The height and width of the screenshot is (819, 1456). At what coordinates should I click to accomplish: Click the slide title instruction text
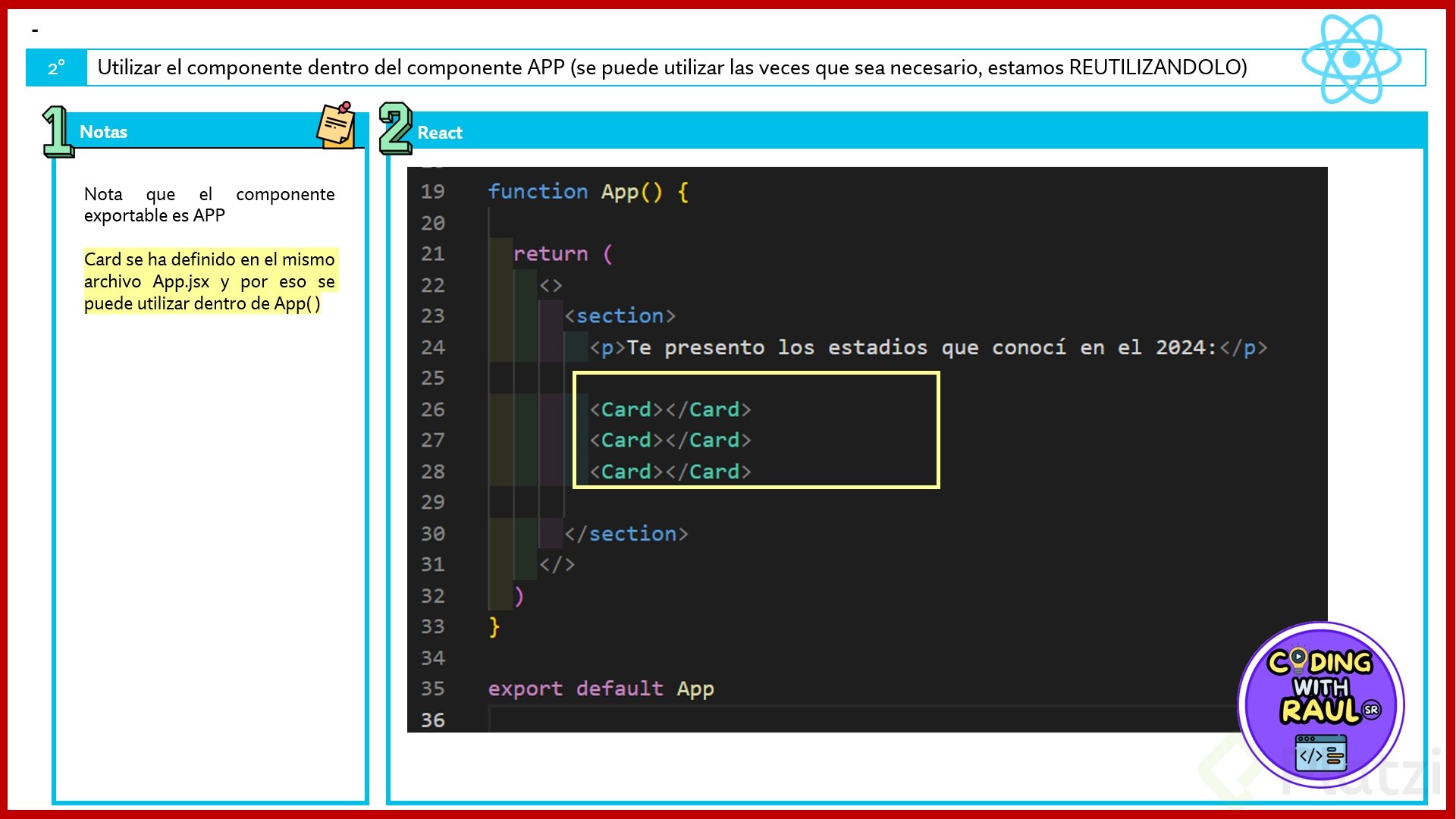(672, 67)
